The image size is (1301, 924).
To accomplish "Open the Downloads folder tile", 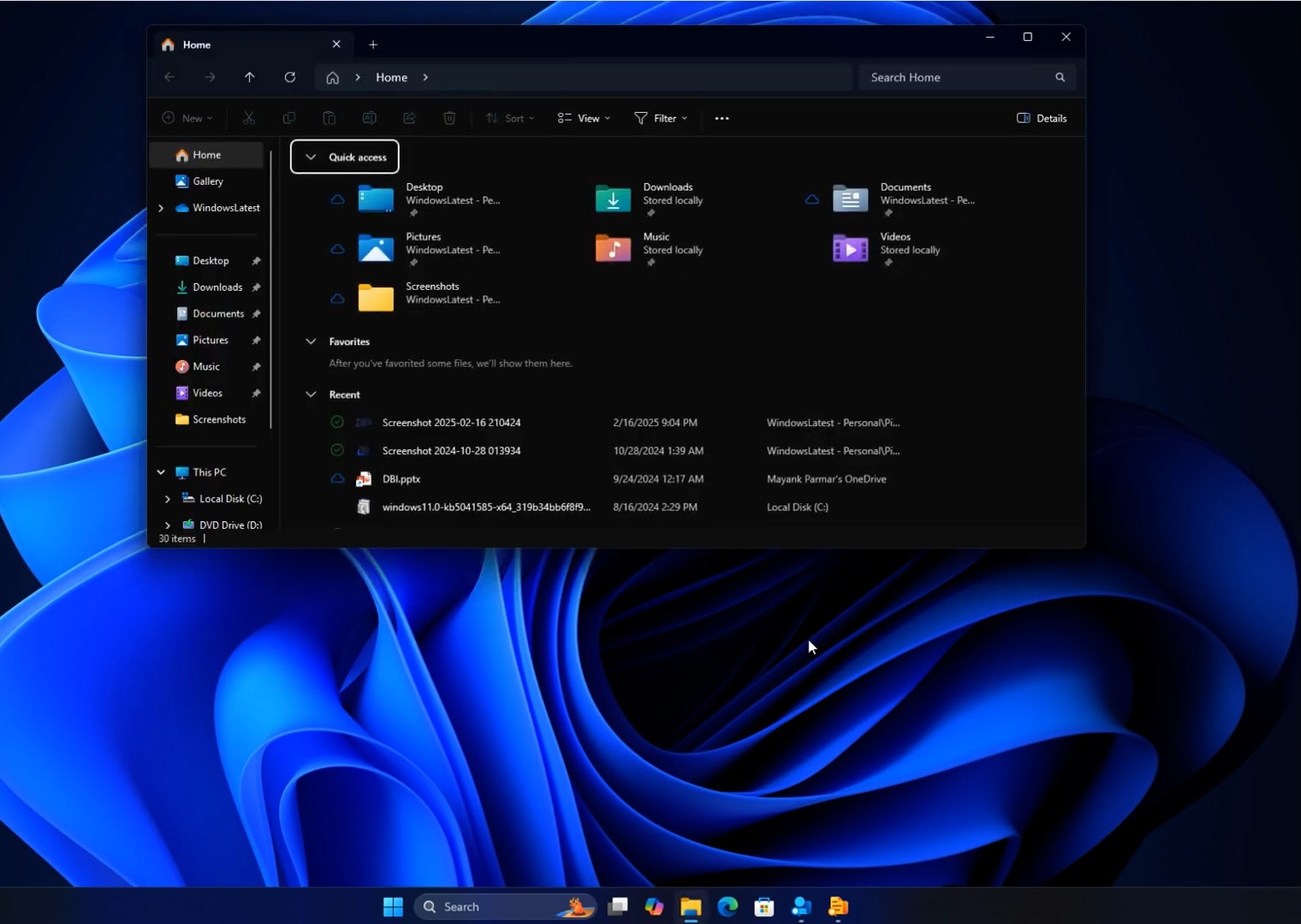I will click(x=650, y=198).
